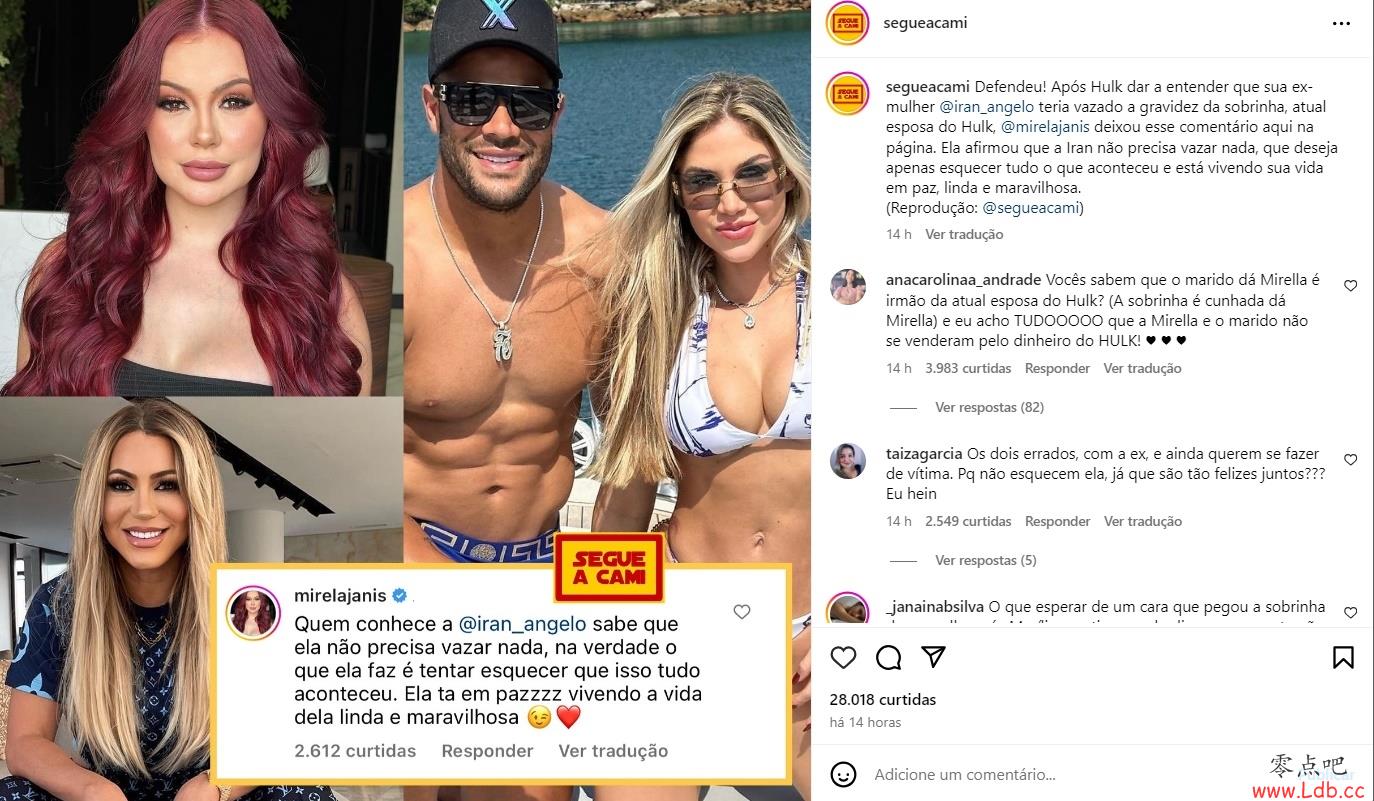Open comments via speech bubble icon
This screenshot has height=801, width=1374.
(888, 657)
